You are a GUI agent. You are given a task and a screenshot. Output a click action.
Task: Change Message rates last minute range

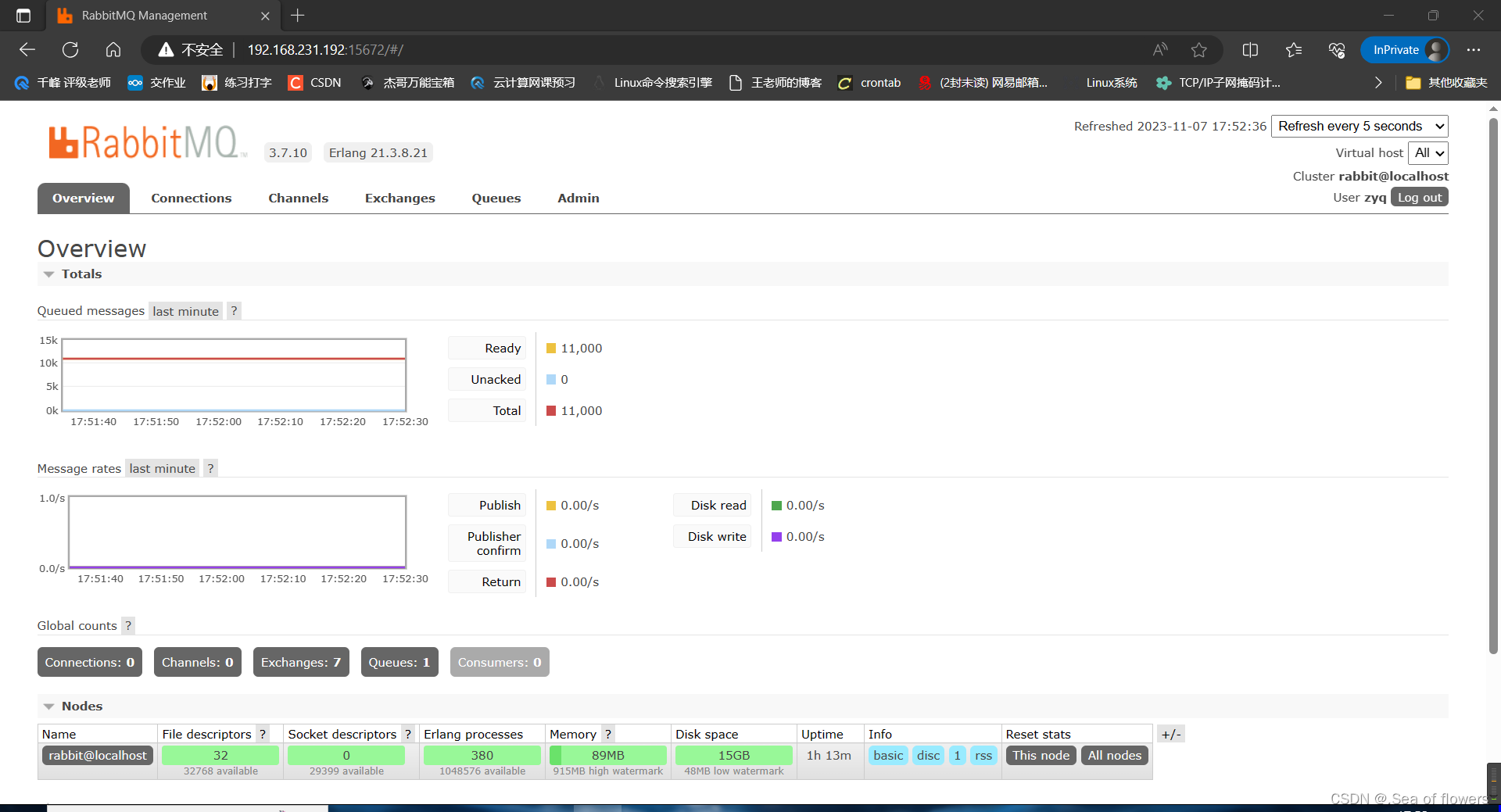point(163,469)
